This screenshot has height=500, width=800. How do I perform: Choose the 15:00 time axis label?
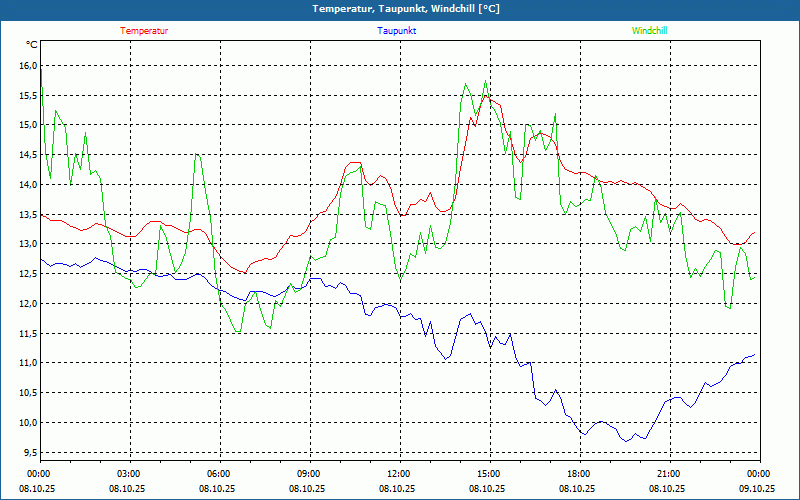[488, 474]
